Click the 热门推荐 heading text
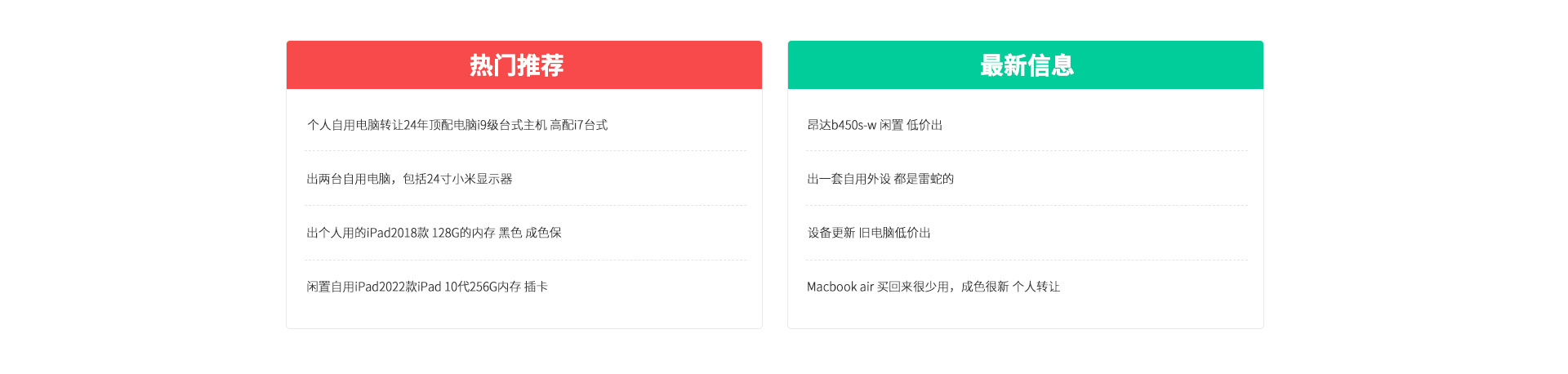 tap(517, 65)
